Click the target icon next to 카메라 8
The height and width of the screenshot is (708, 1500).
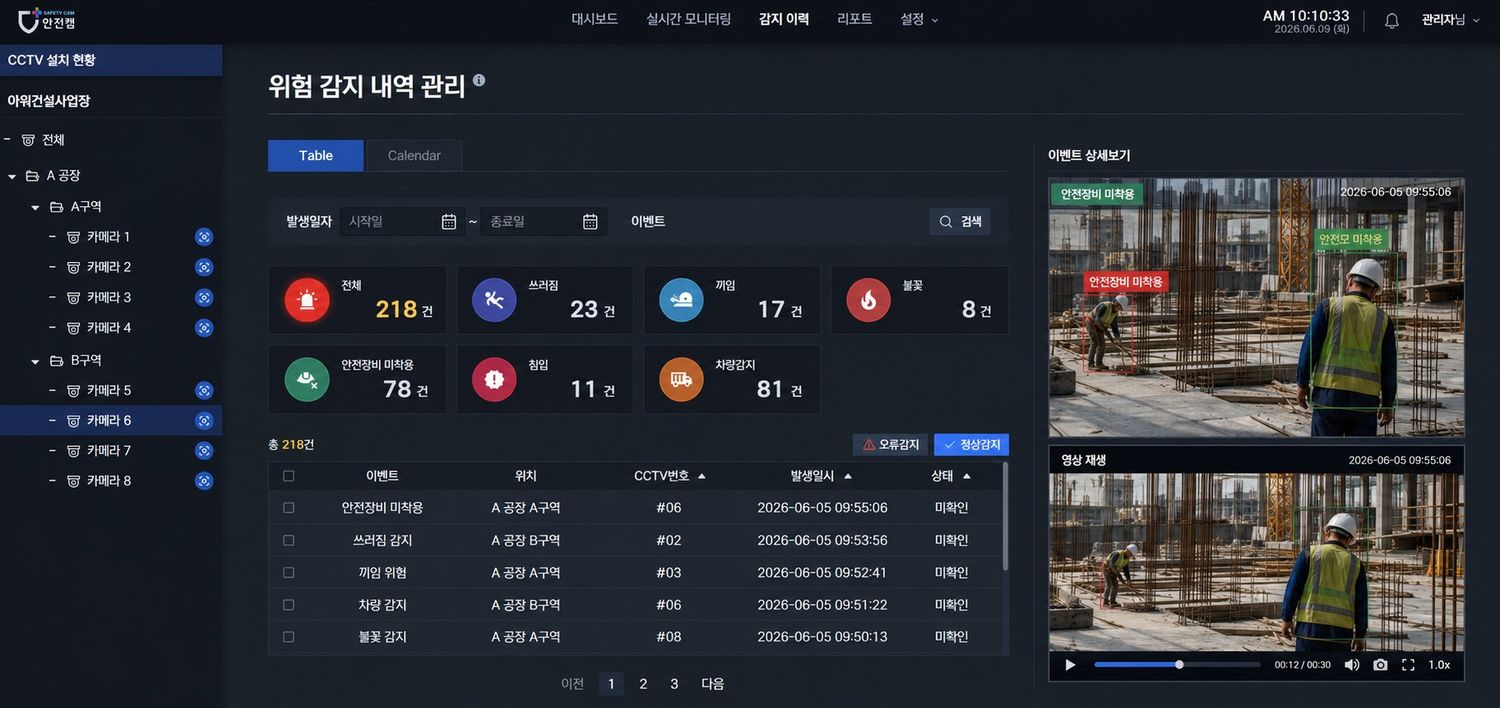(x=204, y=481)
